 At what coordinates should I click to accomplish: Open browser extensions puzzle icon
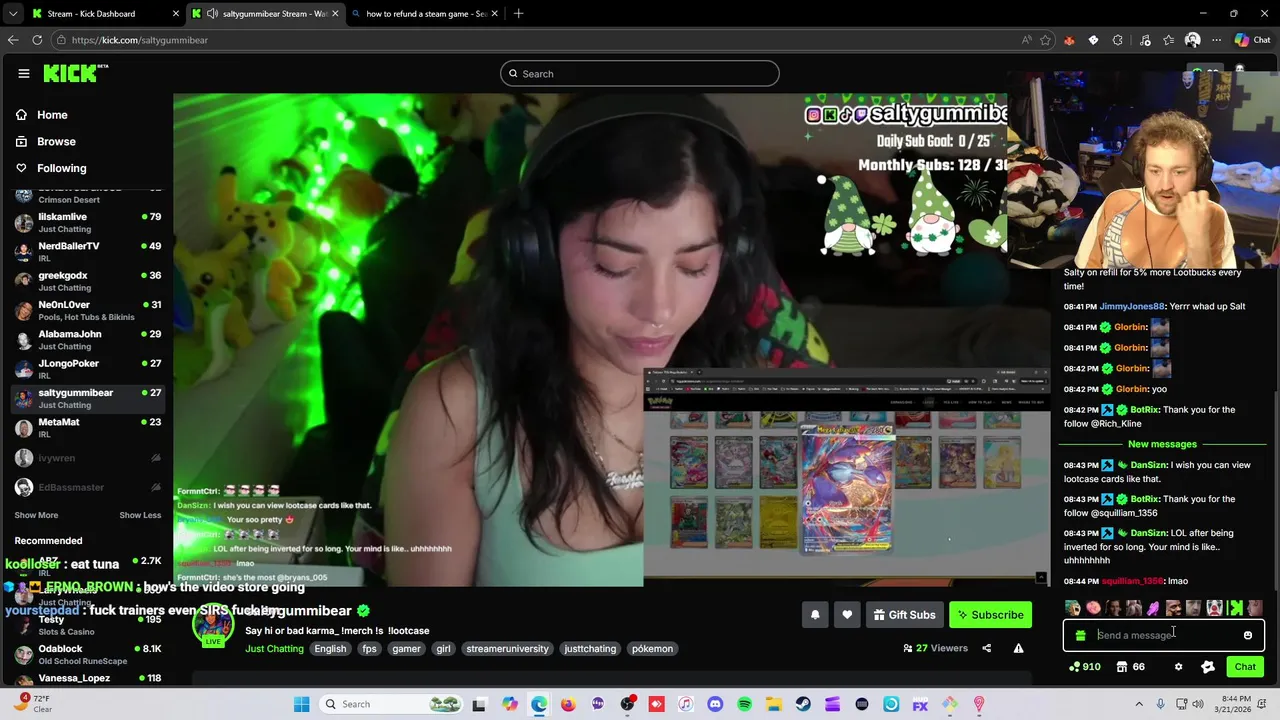click(x=1118, y=40)
